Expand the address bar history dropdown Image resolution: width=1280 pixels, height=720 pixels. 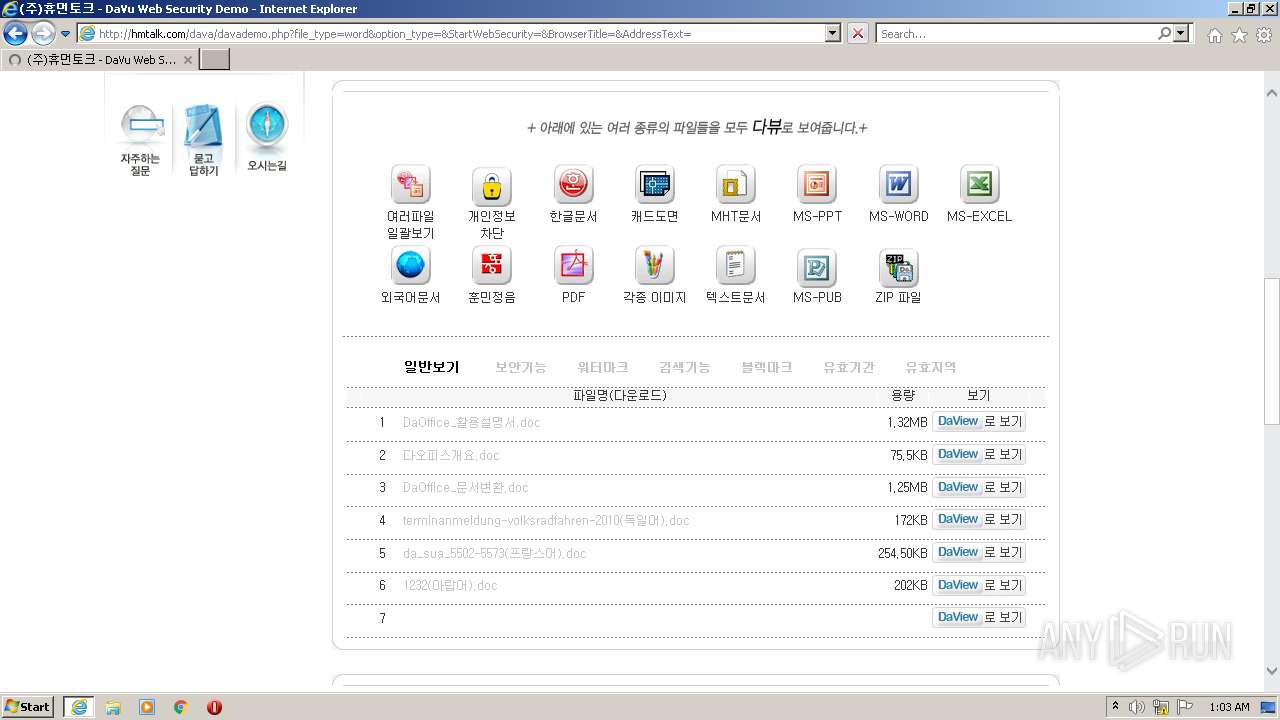click(833, 33)
